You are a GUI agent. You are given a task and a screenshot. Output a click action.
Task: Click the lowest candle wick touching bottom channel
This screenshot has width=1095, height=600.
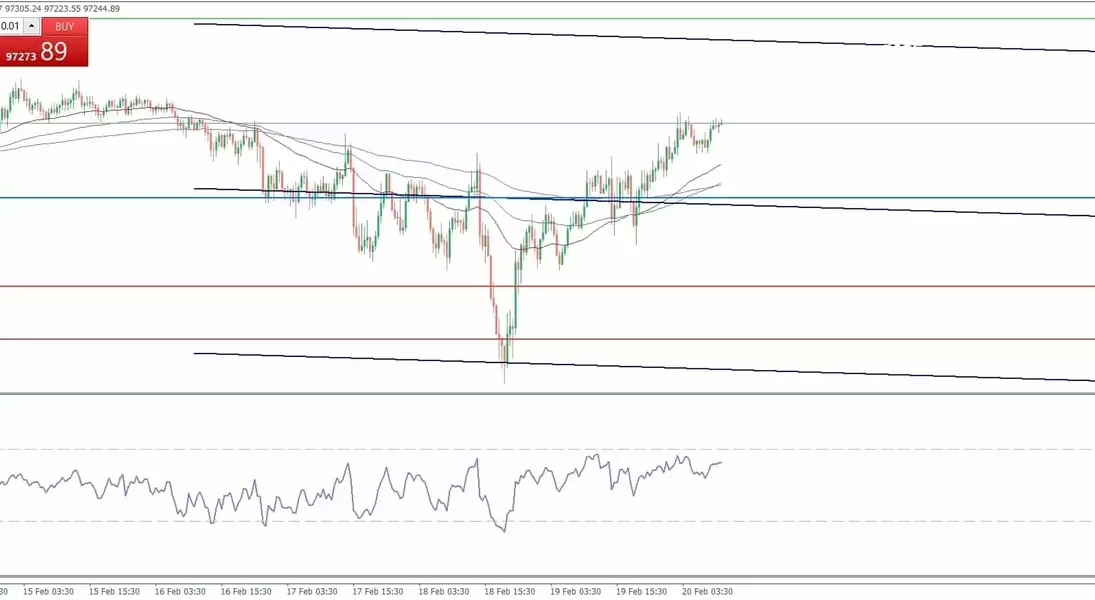pos(505,378)
